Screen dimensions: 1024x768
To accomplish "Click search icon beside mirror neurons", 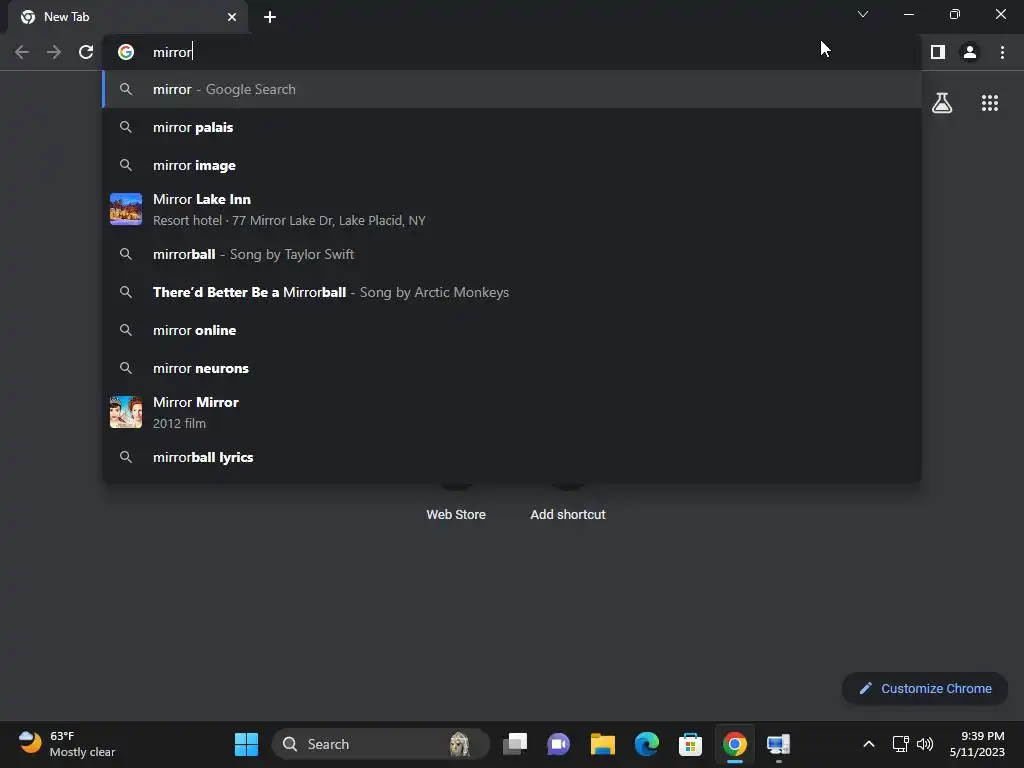I will 126,368.
